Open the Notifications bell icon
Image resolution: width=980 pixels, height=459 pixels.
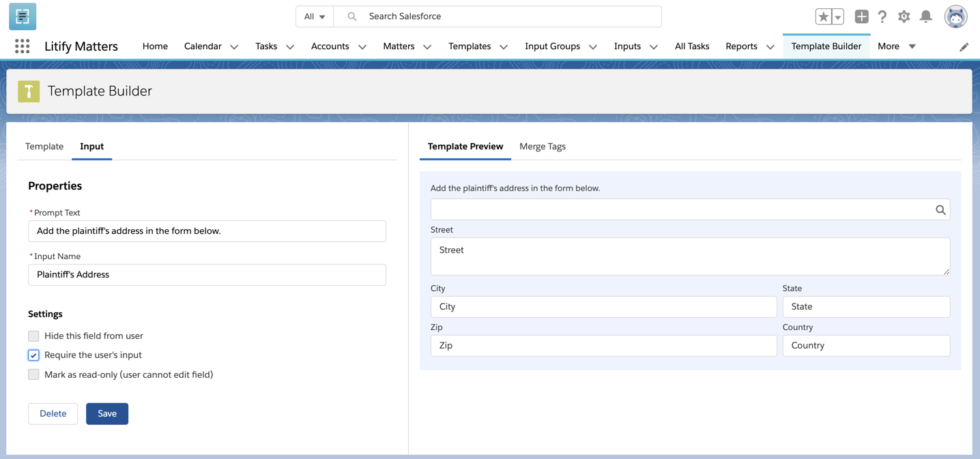coord(926,17)
